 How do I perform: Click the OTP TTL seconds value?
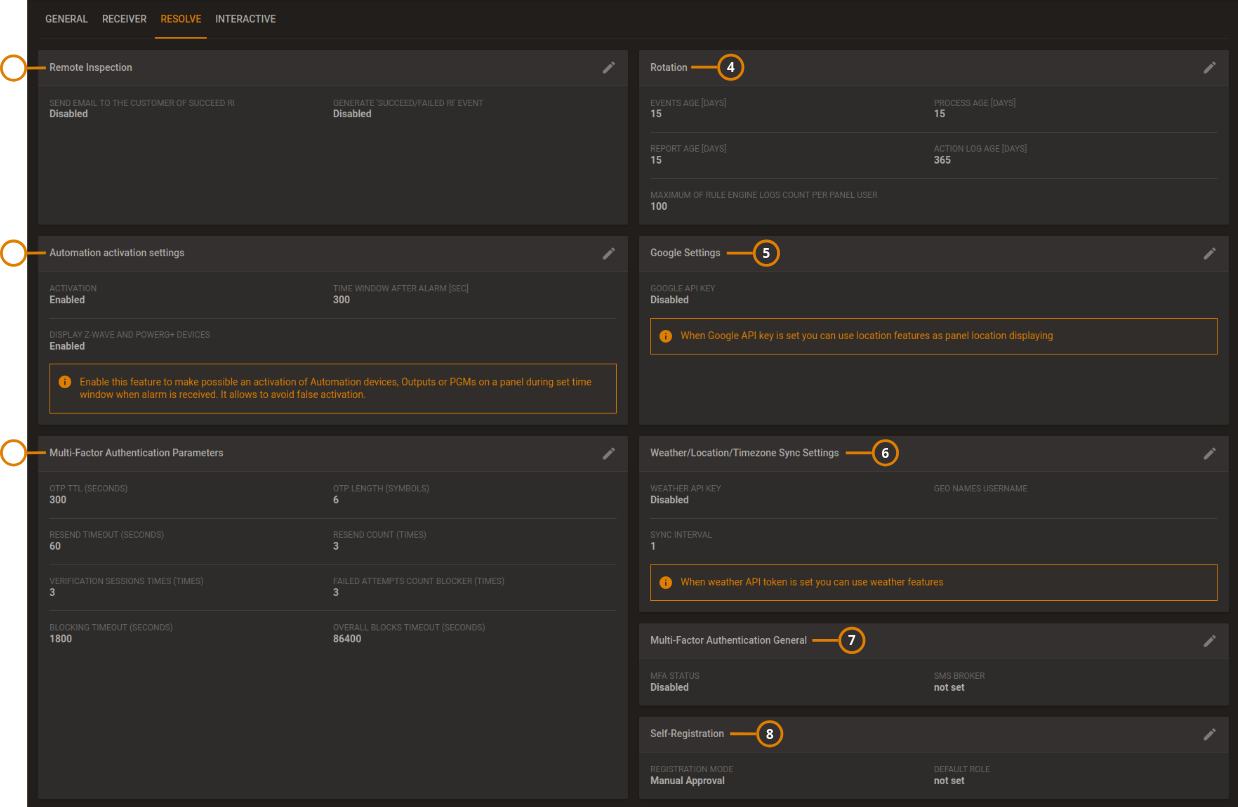[x=57, y=499]
